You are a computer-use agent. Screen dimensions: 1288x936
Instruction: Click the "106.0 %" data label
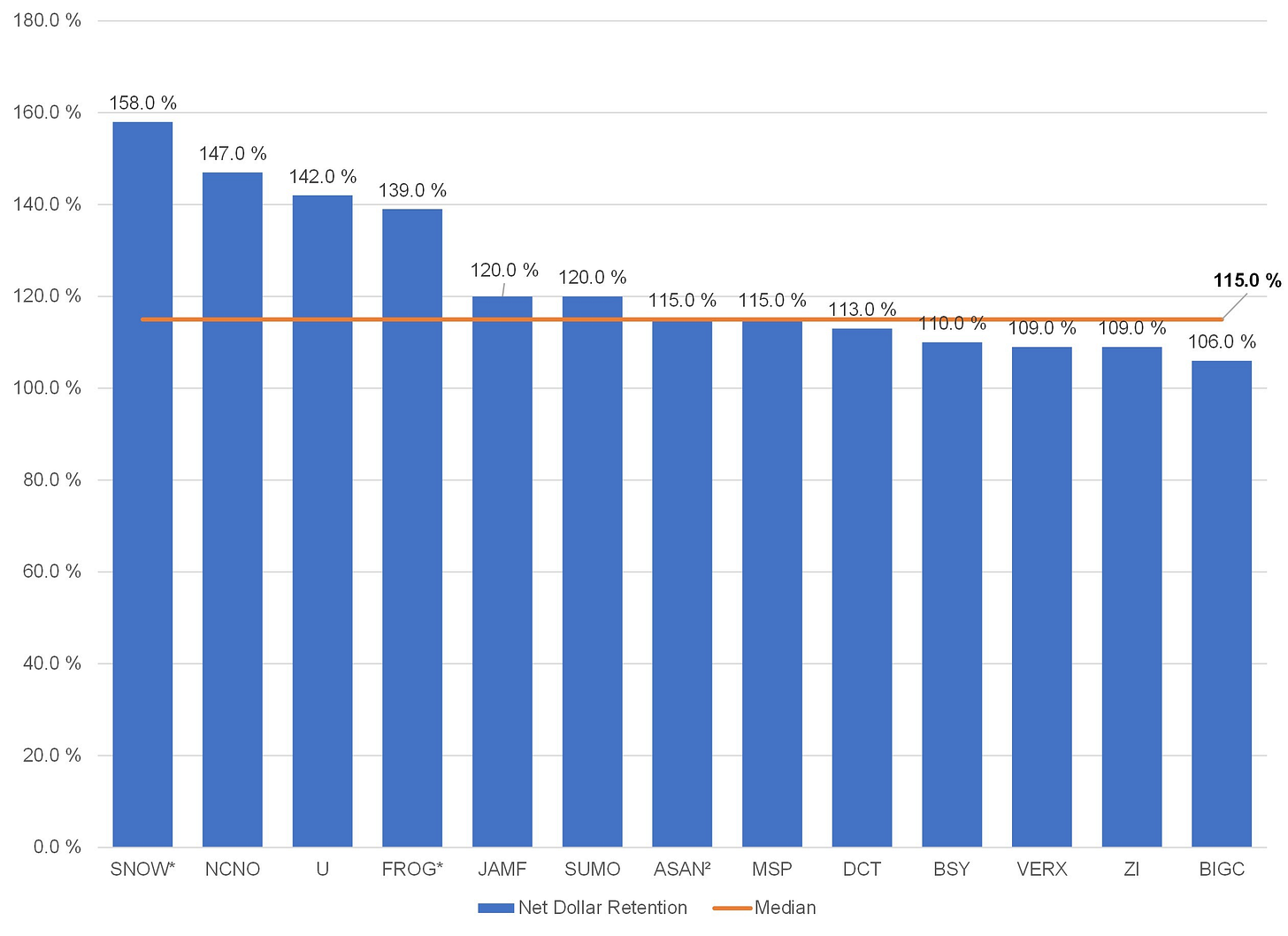click(1222, 342)
